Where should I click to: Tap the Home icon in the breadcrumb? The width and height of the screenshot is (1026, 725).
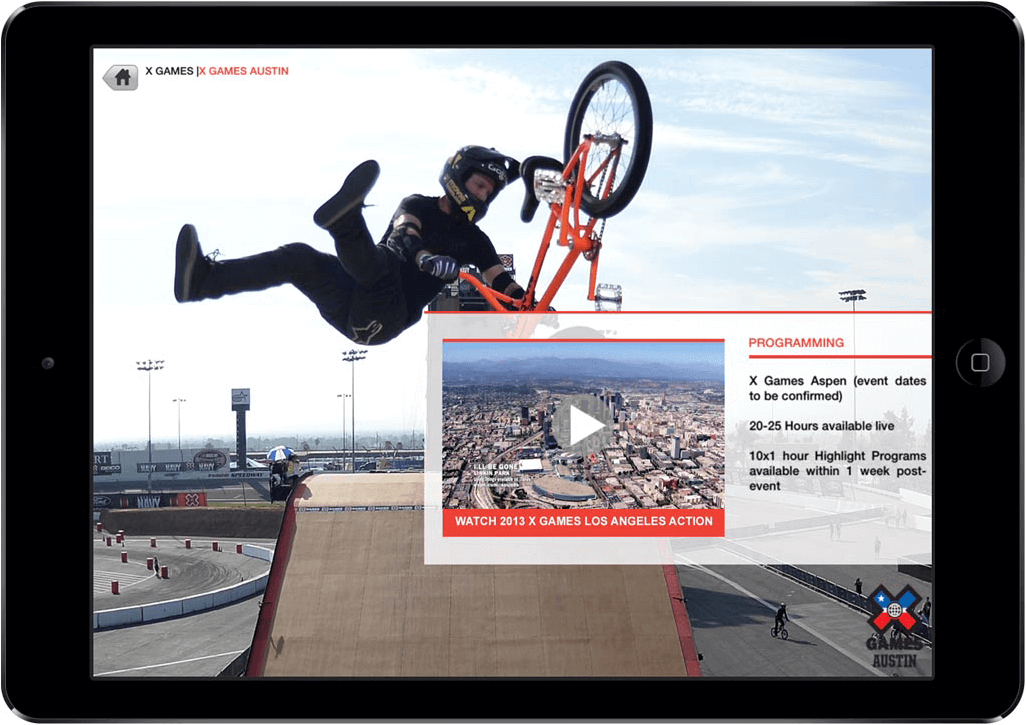pyautogui.click(x=121, y=77)
